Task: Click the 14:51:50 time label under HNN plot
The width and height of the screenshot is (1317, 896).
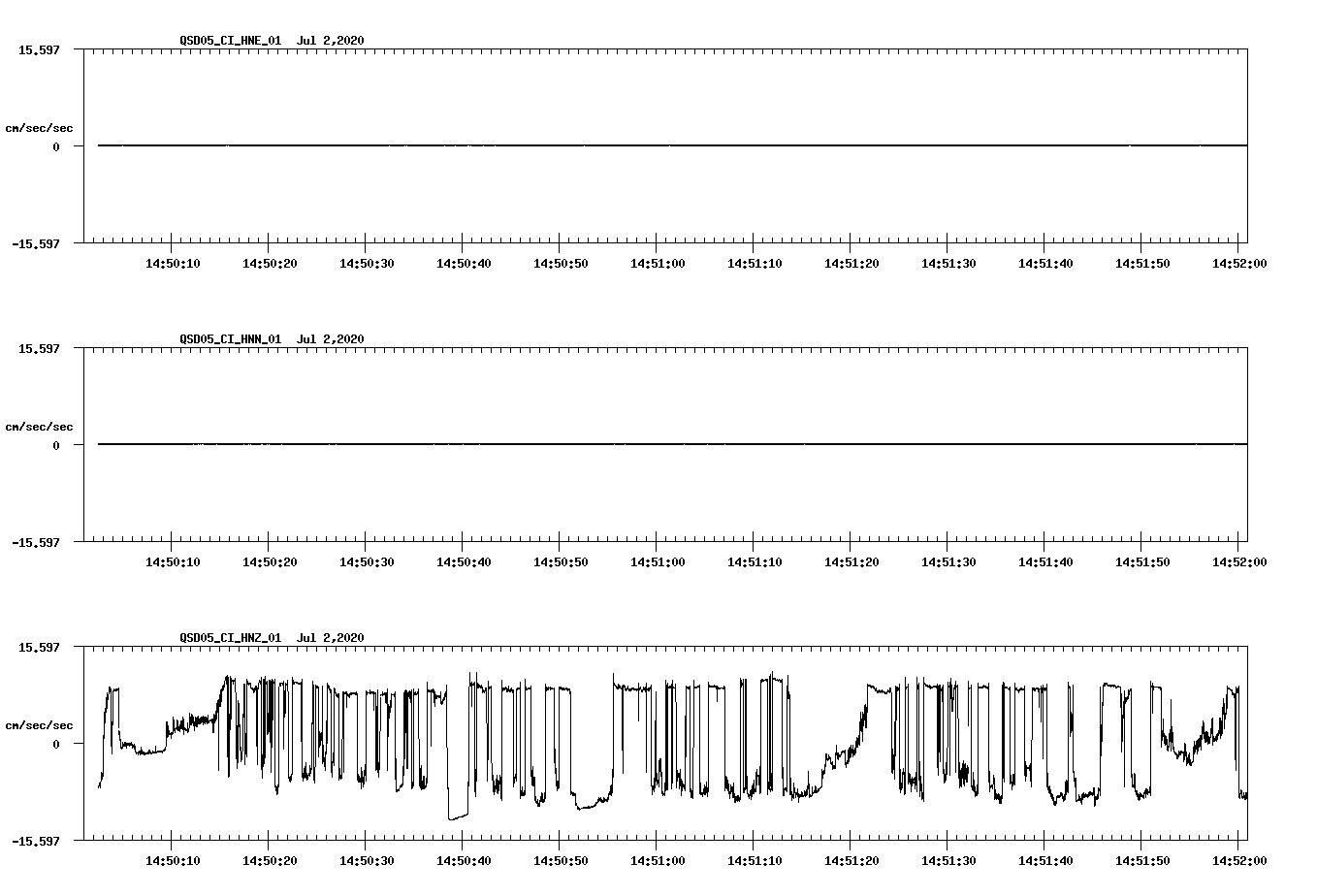Action: click(1142, 562)
